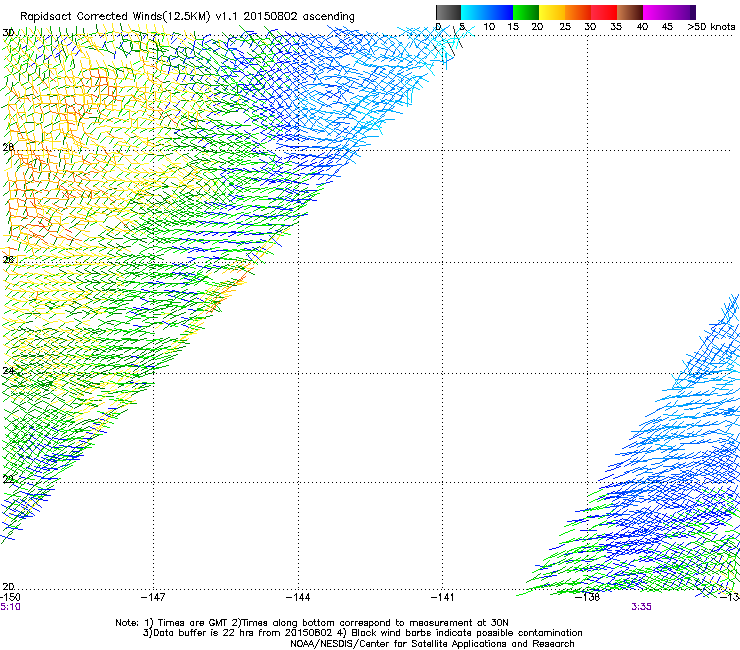Click the longitude label '-150'
The image size is (740, 650).
click(x=10, y=597)
